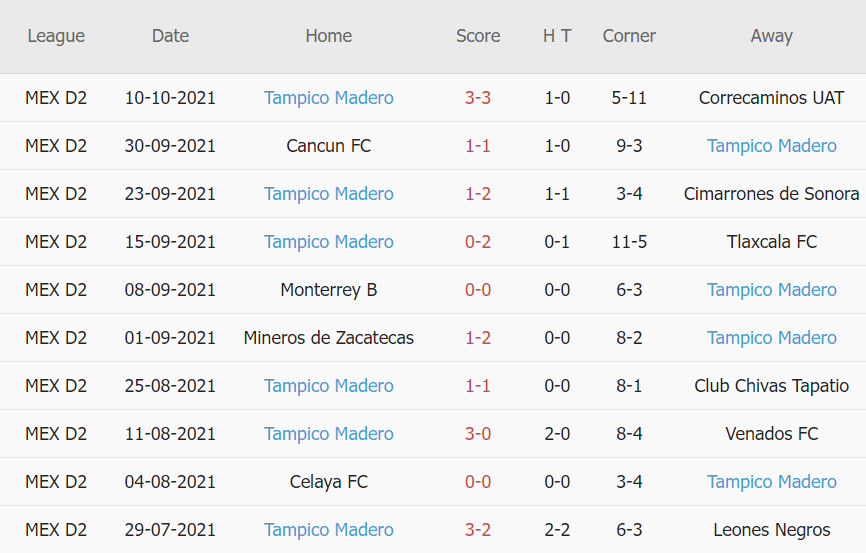This screenshot has height=553, width=866.
Task: Click Tampico Madero in the 29-07-2021 match
Action: [x=328, y=530]
